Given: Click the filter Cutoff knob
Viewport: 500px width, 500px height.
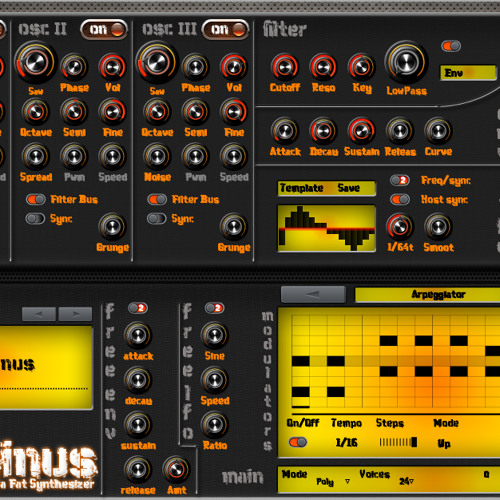Looking at the screenshot, I should pos(284,67).
